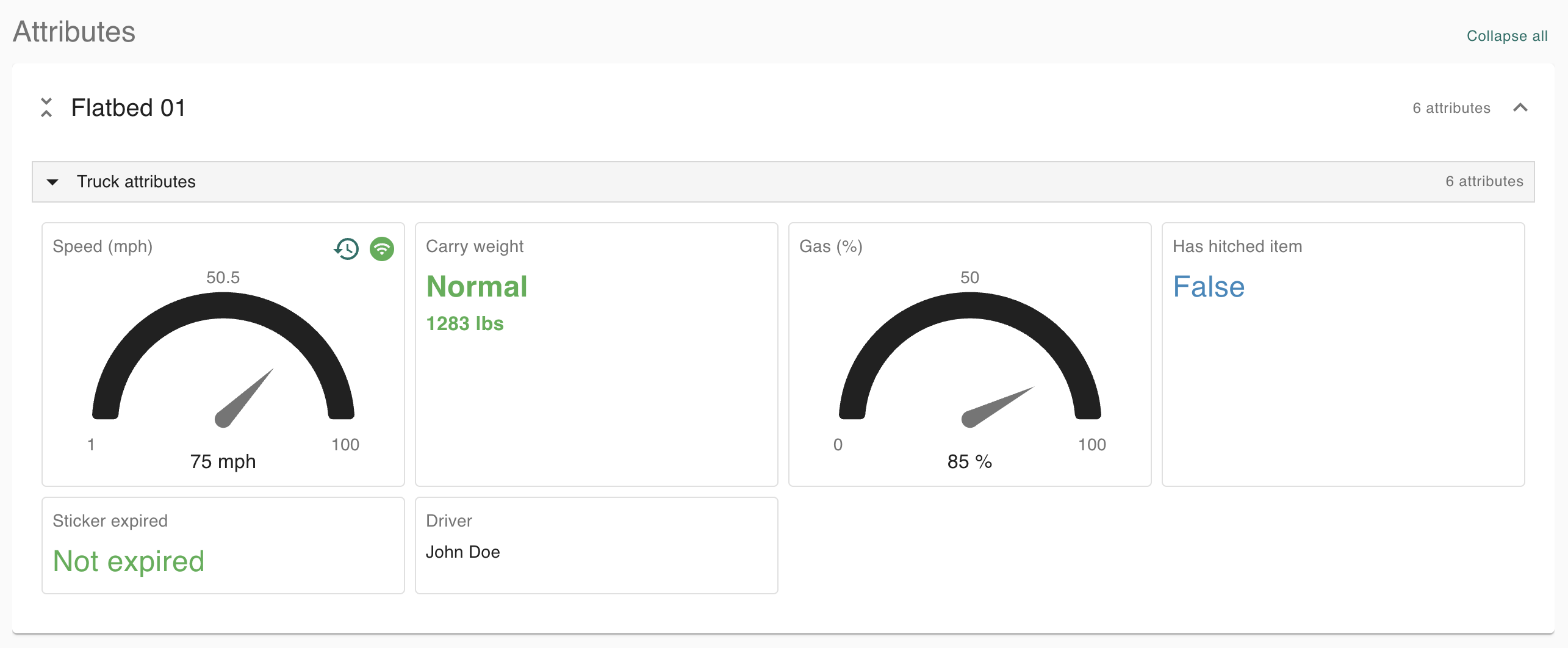This screenshot has height=648, width=1568.
Task: Click the Has hitched item False value
Action: [1208, 287]
